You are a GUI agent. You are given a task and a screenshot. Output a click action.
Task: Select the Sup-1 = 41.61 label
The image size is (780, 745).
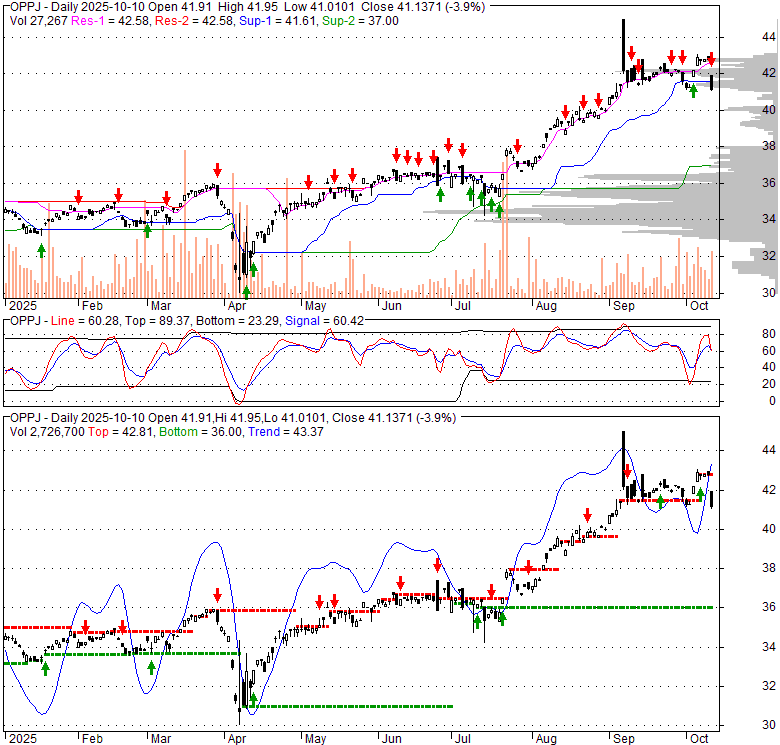click(x=278, y=21)
